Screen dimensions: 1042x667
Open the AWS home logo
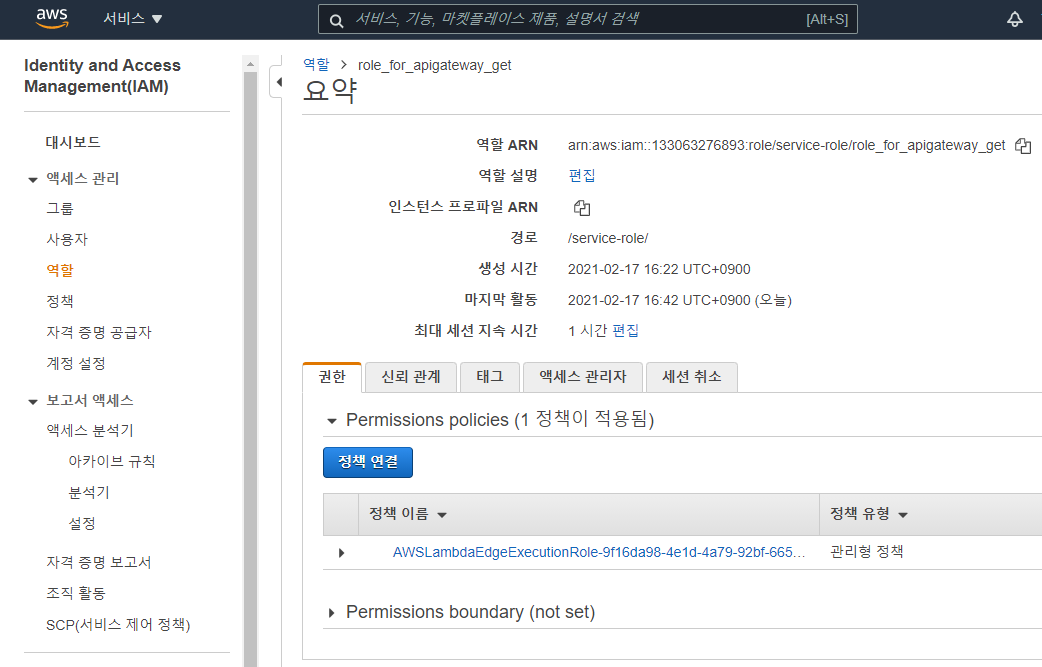(x=52, y=19)
